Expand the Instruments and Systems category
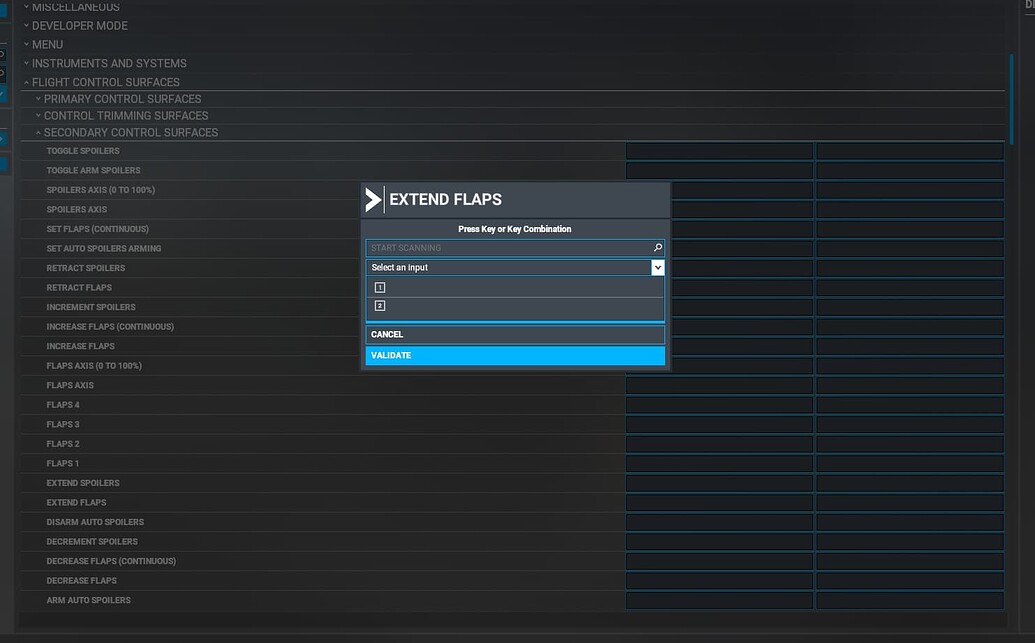 tap(109, 64)
